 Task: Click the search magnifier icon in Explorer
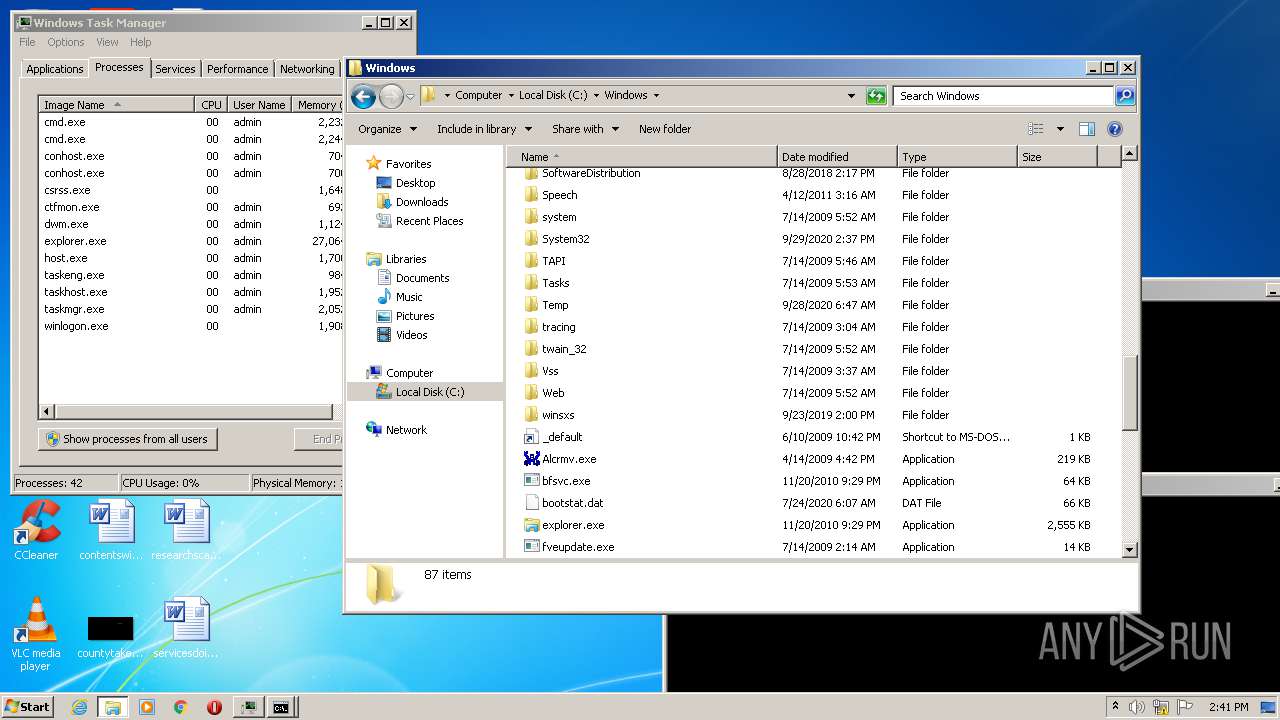[1125, 96]
